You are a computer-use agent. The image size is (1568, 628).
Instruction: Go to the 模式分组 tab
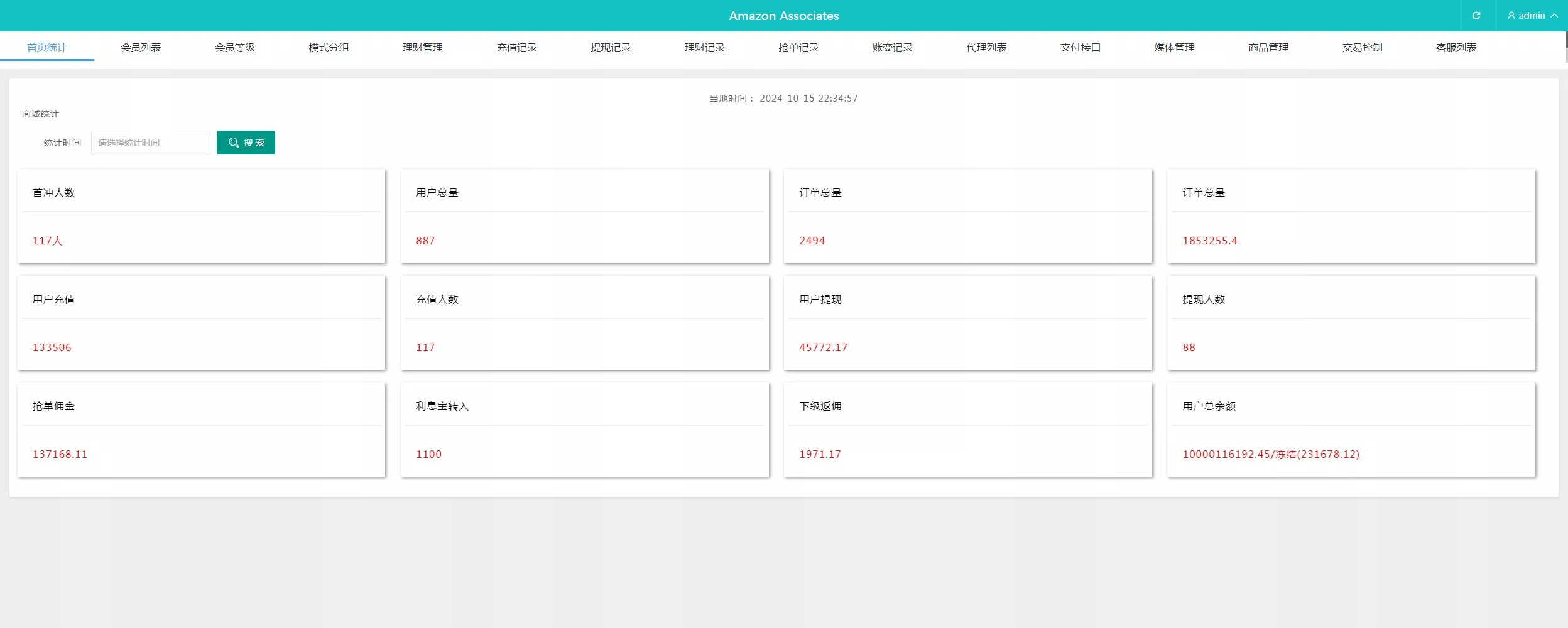pyautogui.click(x=329, y=48)
